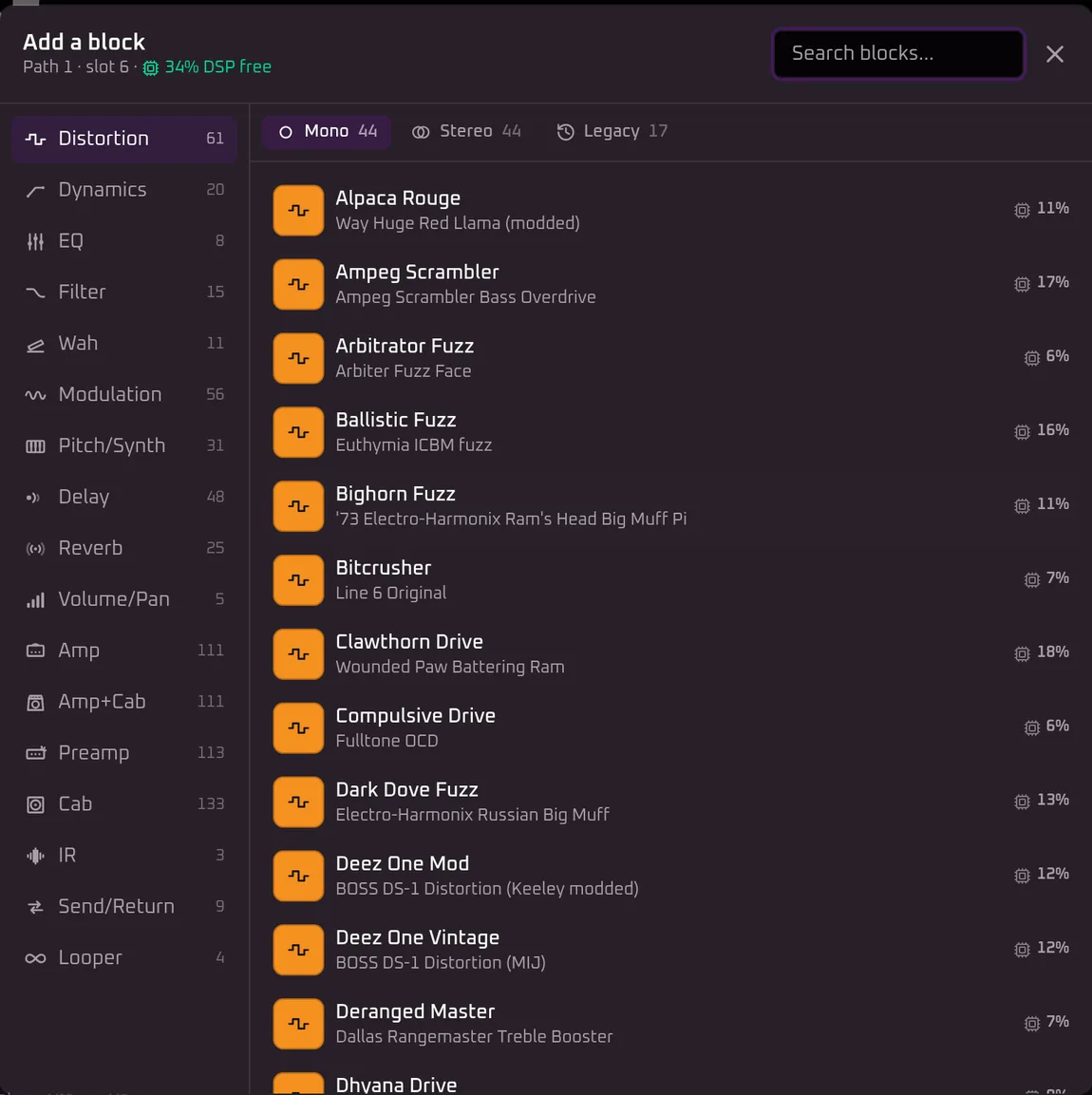
Task: Click "Electro-Harmonix Russian Big Muff" description
Action: 473,815
